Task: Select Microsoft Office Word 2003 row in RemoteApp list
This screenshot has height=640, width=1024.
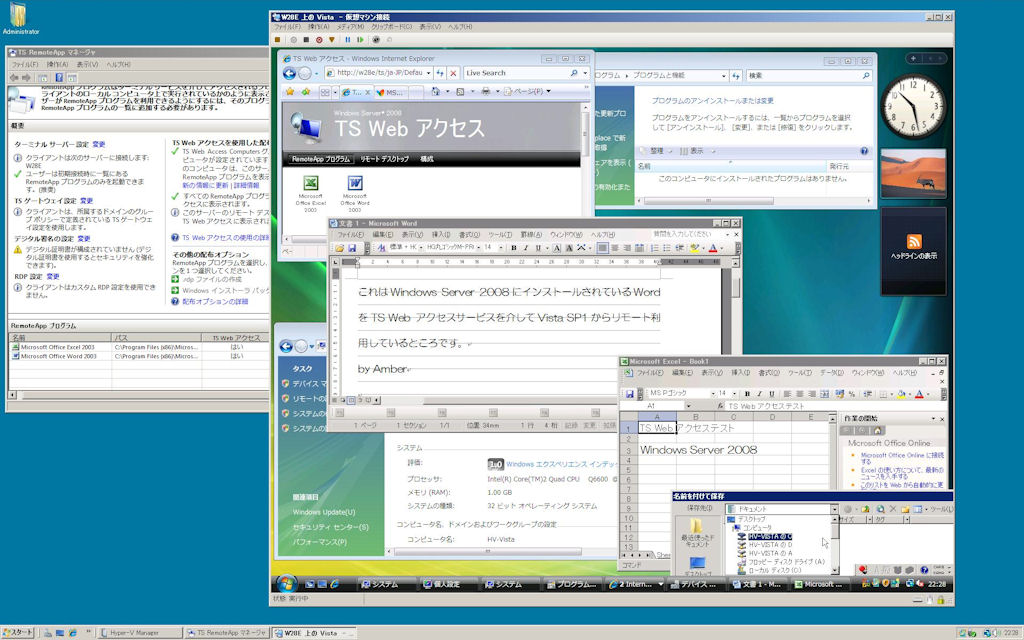Action: [139, 357]
